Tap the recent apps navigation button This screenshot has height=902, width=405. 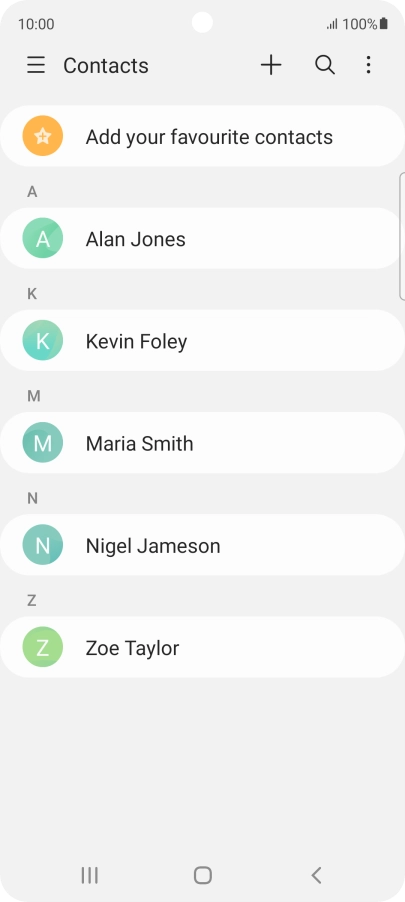click(x=89, y=875)
